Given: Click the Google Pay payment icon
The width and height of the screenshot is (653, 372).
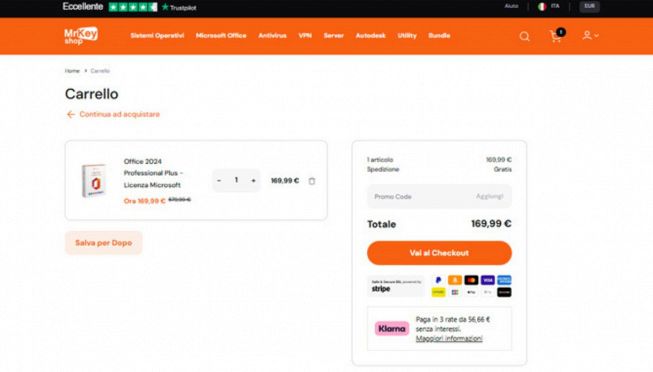Looking at the screenshot, I should (x=488, y=292).
